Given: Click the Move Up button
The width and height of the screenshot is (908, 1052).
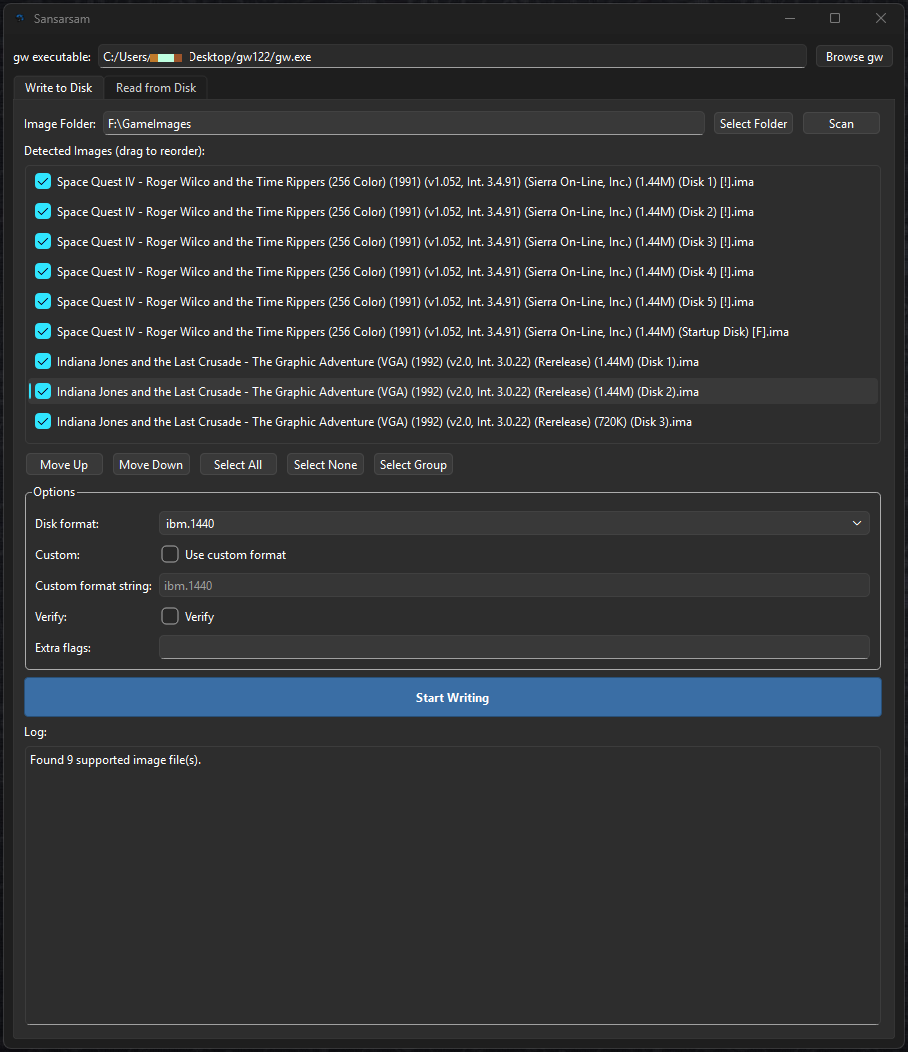Looking at the screenshot, I should pos(64,464).
